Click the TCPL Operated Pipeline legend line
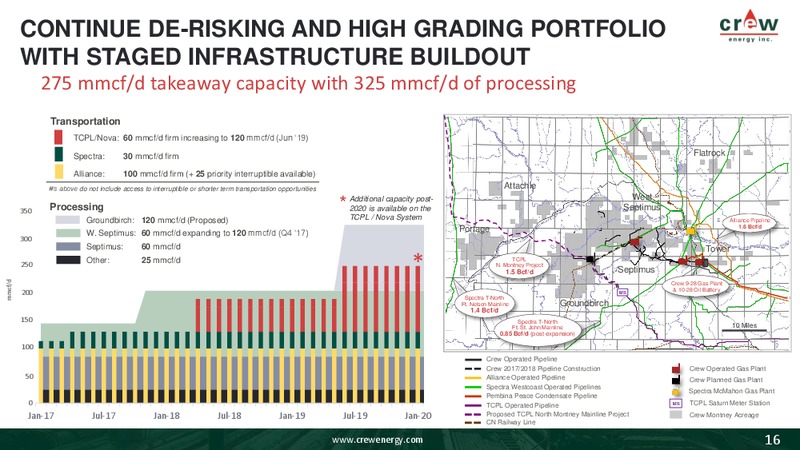 473,405
